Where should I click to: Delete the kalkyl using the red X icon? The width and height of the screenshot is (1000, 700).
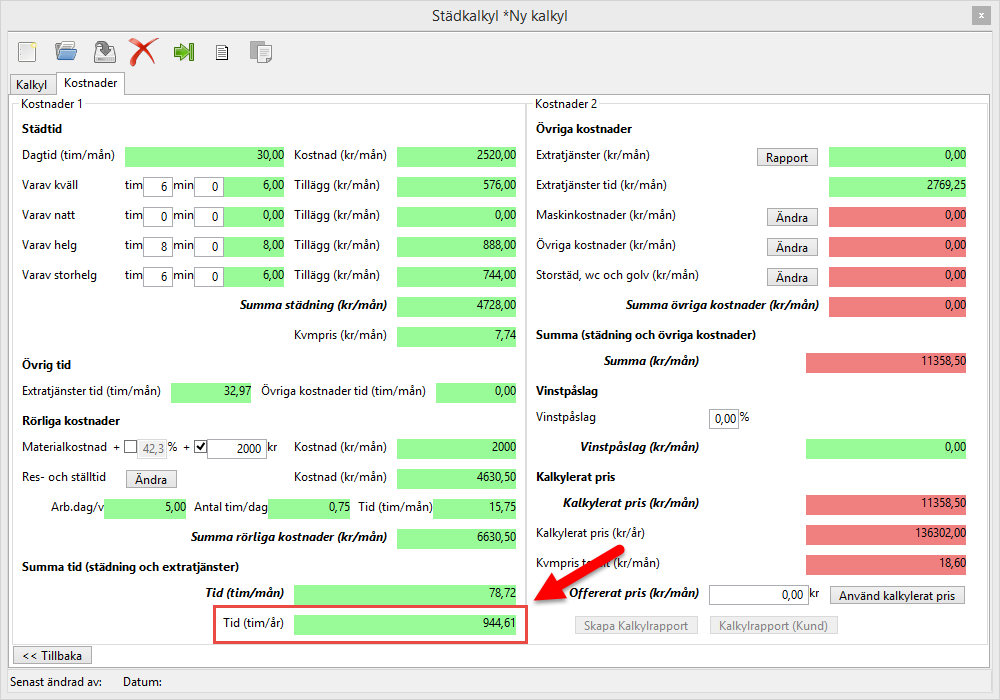coord(143,51)
